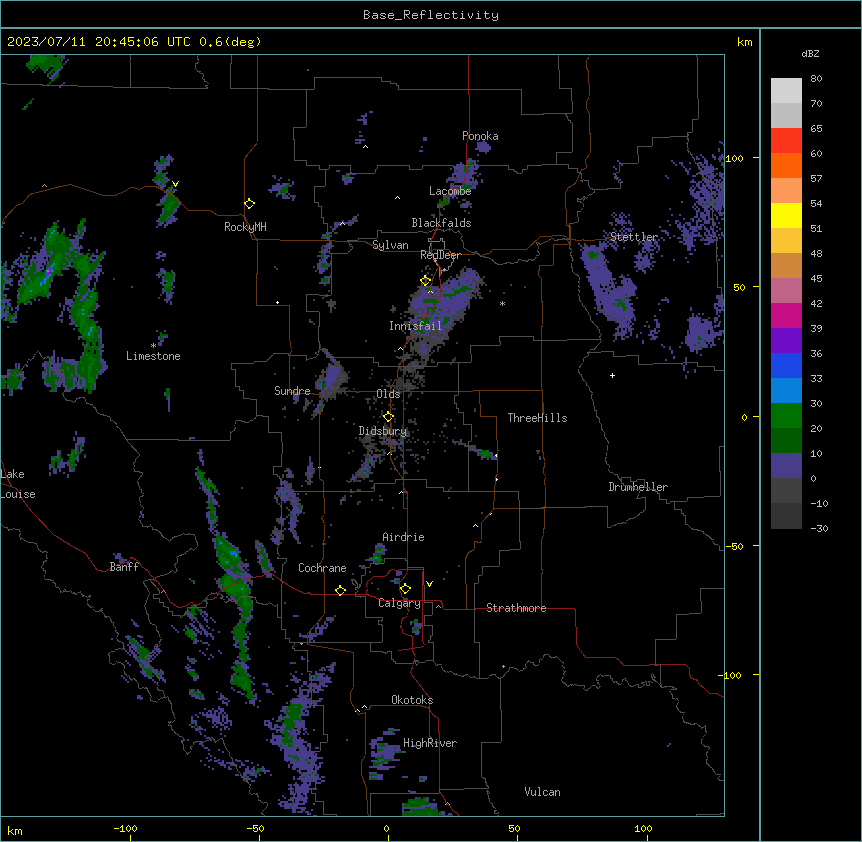Click the dBZ legend heading
The height and width of the screenshot is (842, 862).
(810, 53)
